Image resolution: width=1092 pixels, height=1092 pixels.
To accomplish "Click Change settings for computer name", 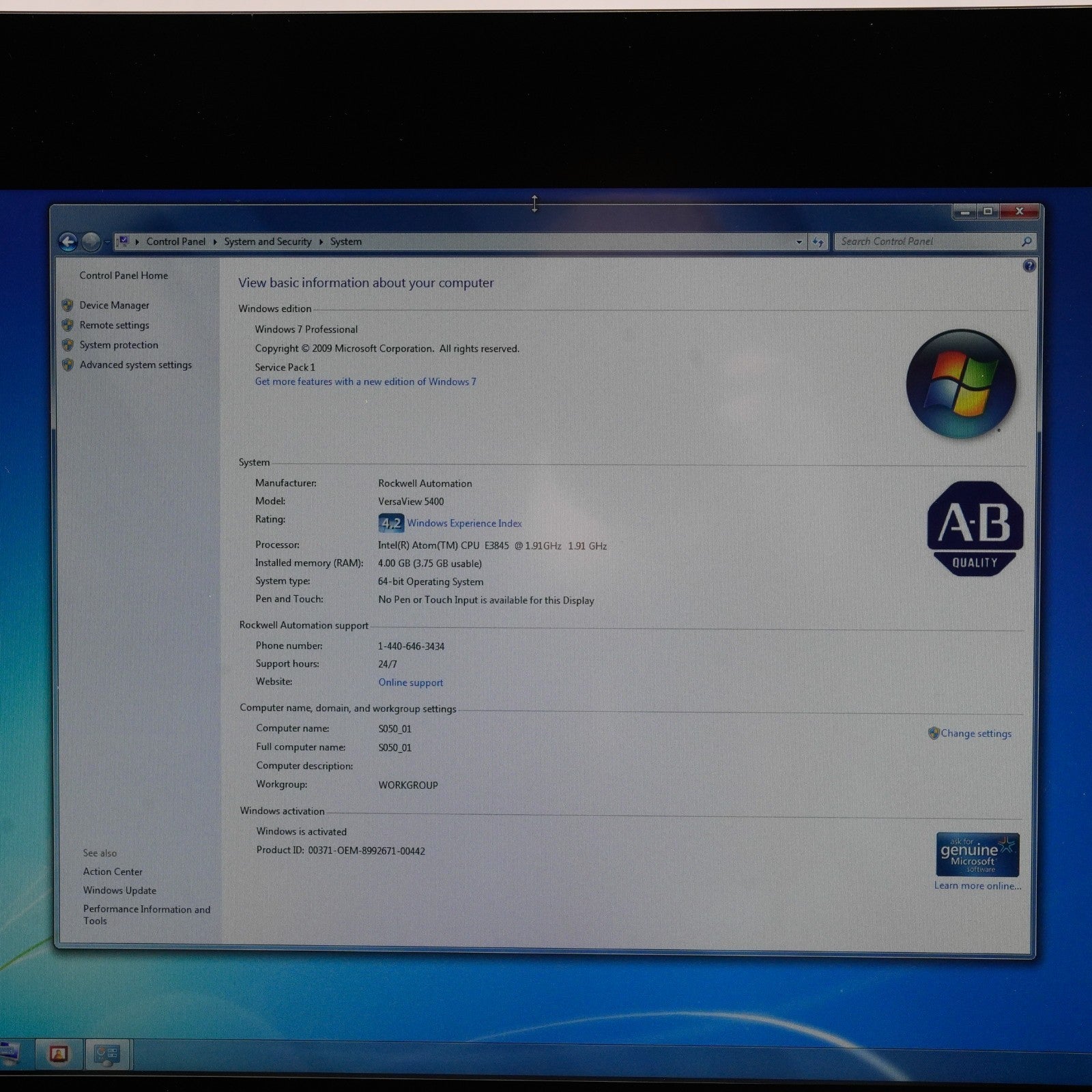I will click(975, 734).
